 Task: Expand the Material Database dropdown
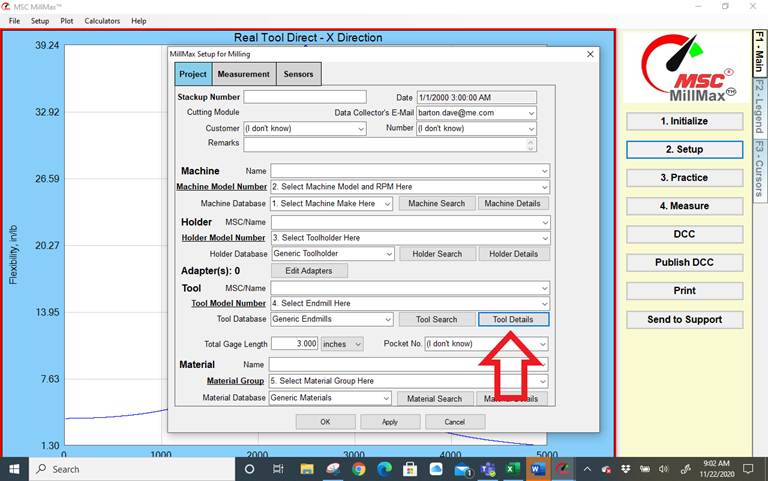pos(386,398)
